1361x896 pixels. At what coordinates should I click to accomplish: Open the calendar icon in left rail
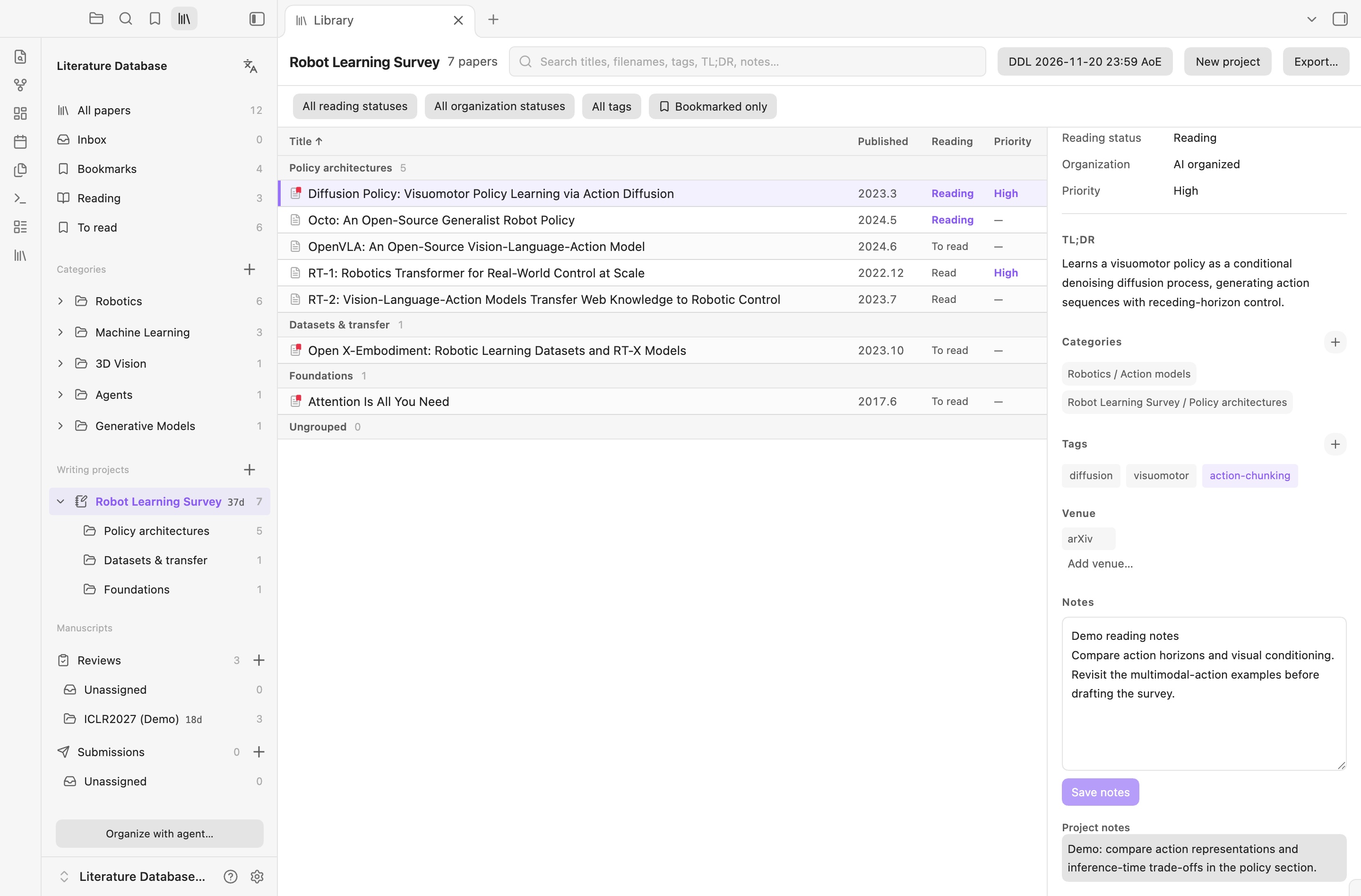coord(20,142)
